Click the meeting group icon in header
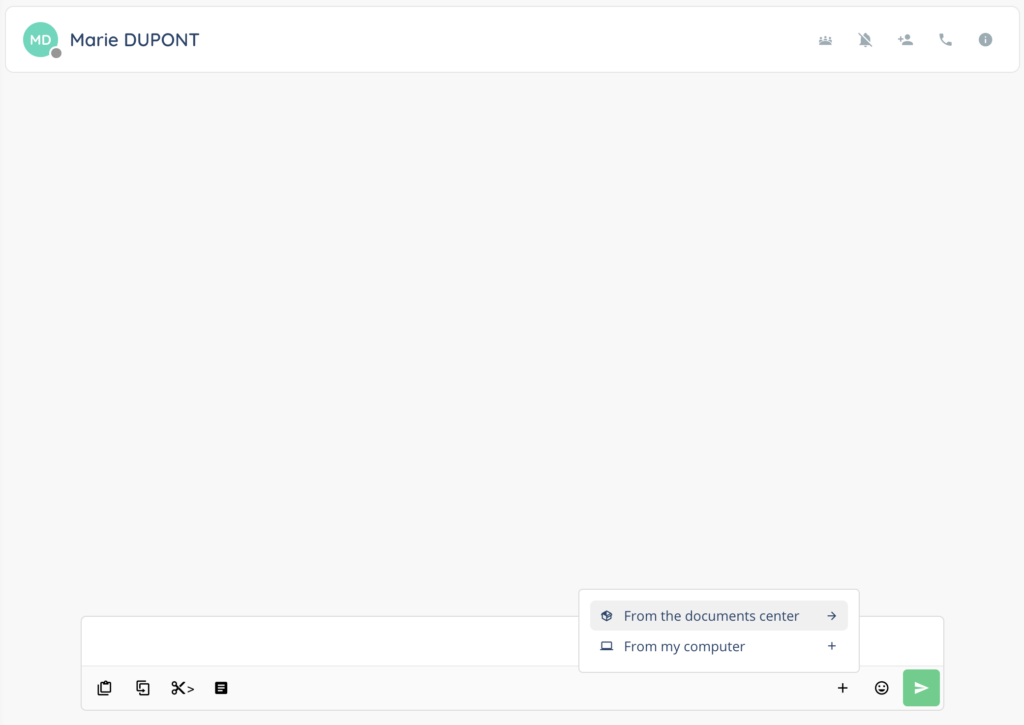This screenshot has height=725, width=1024. [825, 40]
